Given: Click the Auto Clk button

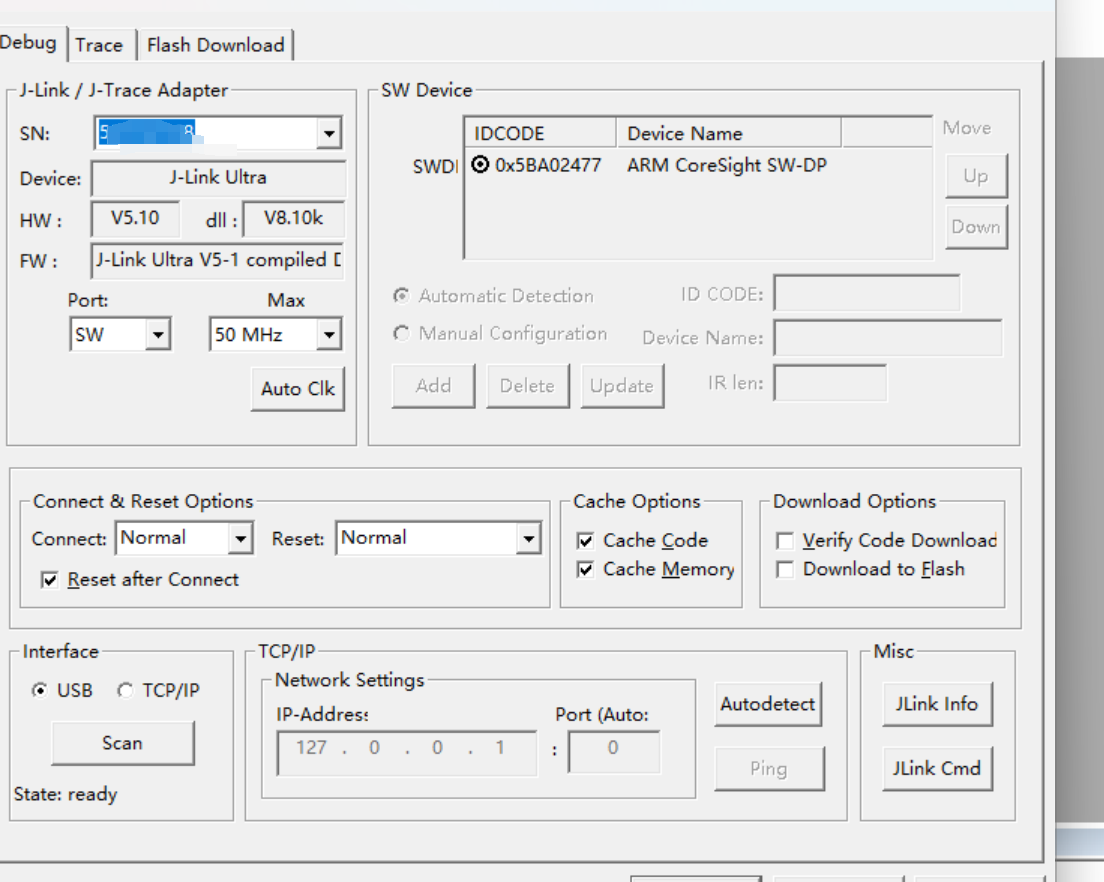Looking at the screenshot, I should [298, 389].
